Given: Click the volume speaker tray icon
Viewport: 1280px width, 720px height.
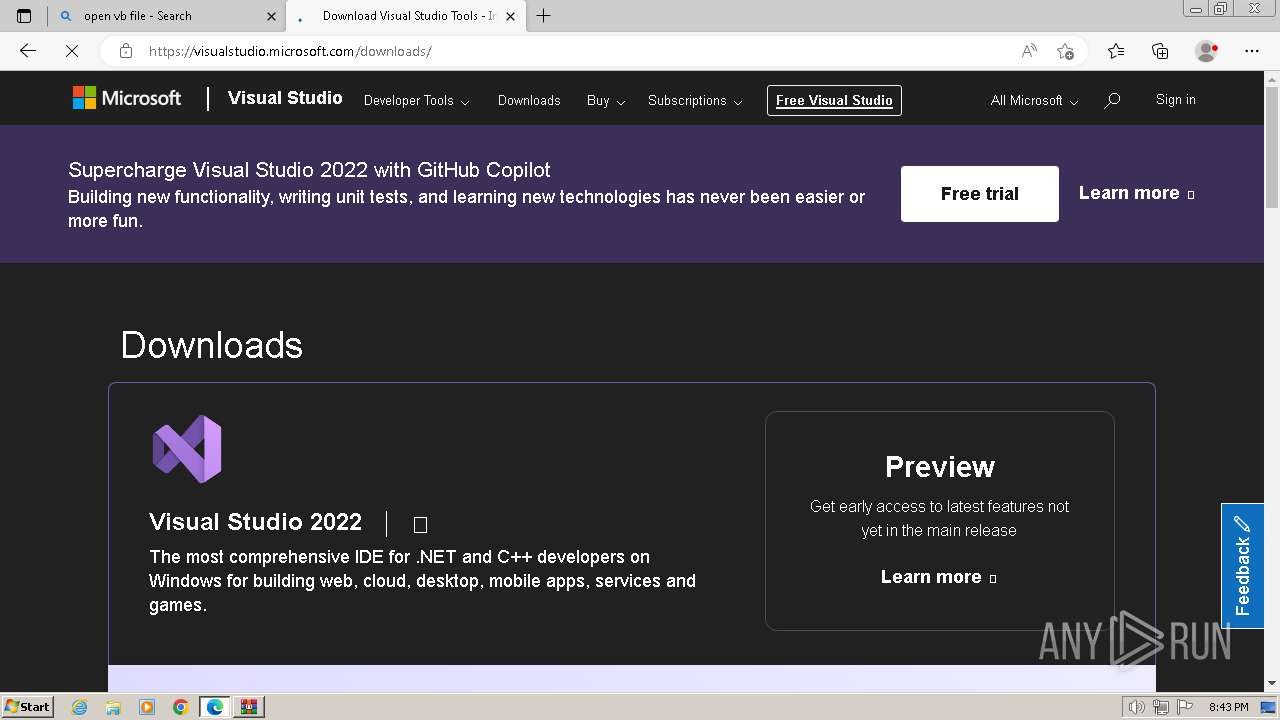Looking at the screenshot, I should [1137, 707].
